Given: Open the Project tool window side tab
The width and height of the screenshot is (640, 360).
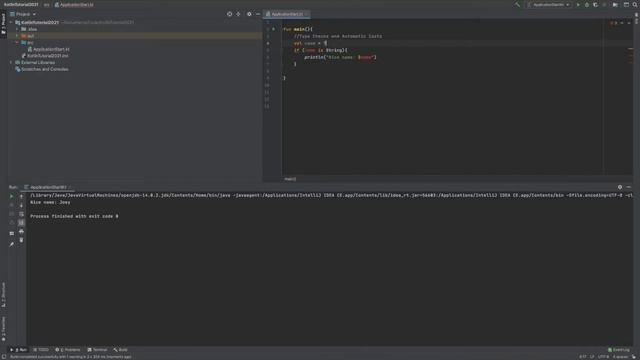Looking at the screenshot, I should (3, 24).
